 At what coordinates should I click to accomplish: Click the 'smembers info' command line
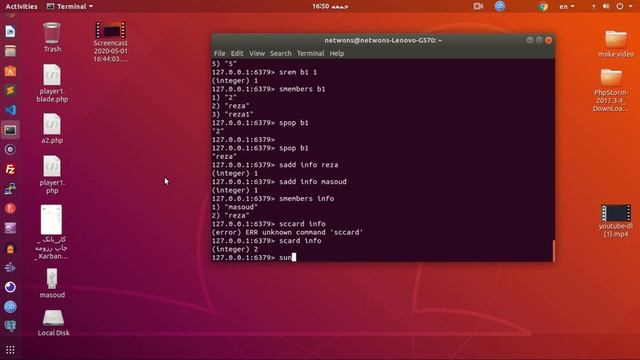[273, 198]
